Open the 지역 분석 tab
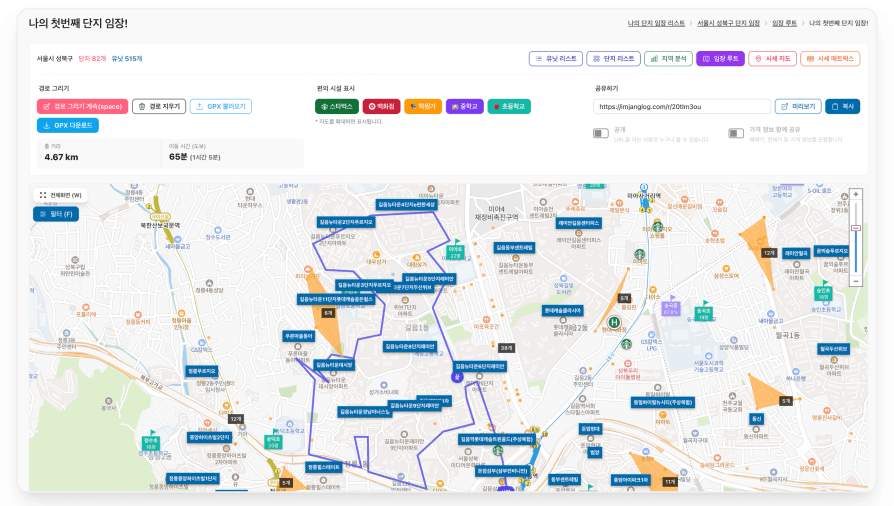Screen dimensions: 894x506 pyautogui.click(x=668, y=59)
